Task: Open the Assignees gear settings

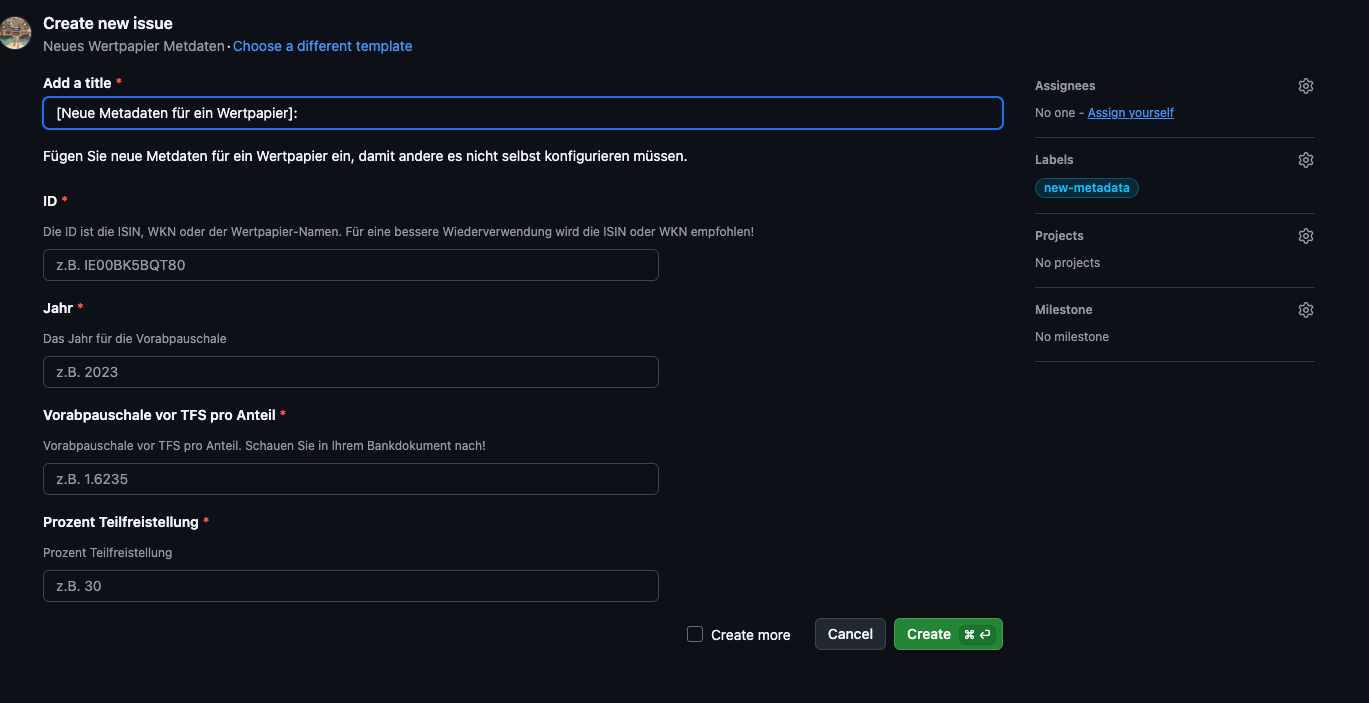Action: [x=1305, y=86]
